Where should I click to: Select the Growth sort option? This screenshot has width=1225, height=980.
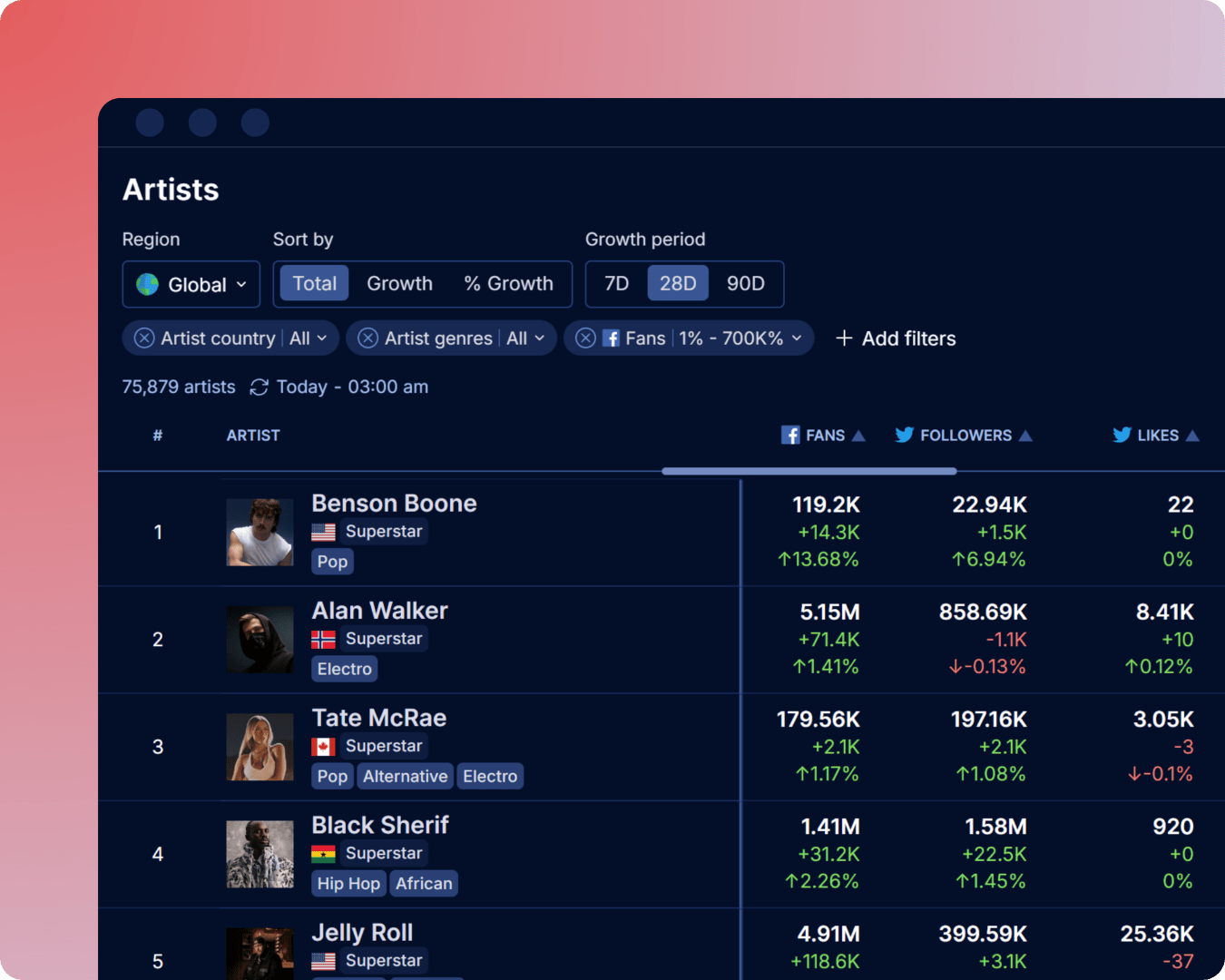(x=399, y=283)
